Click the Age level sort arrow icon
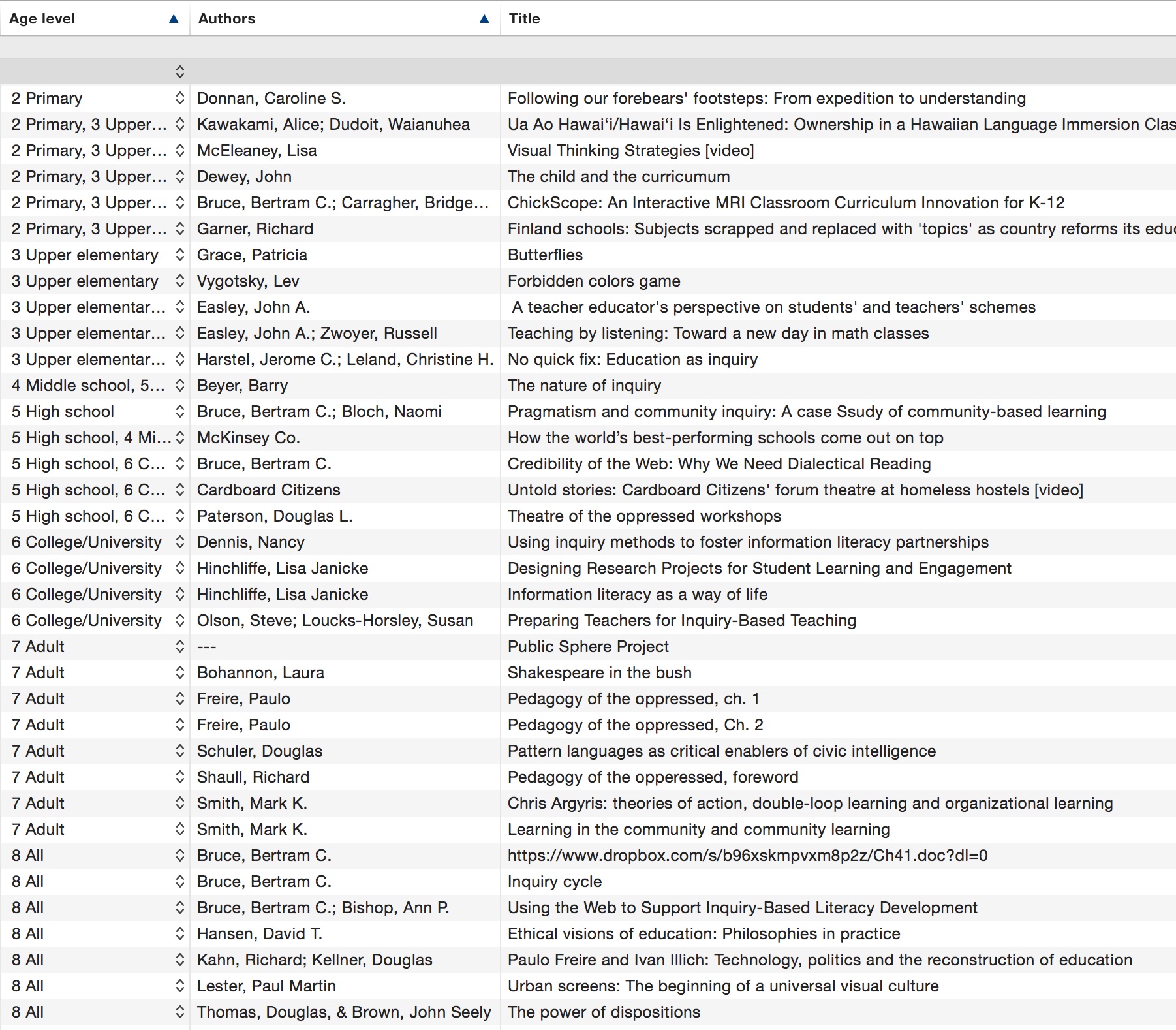This screenshot has width=1176, height=1030. pyautogui.click(x=174, y=19)
